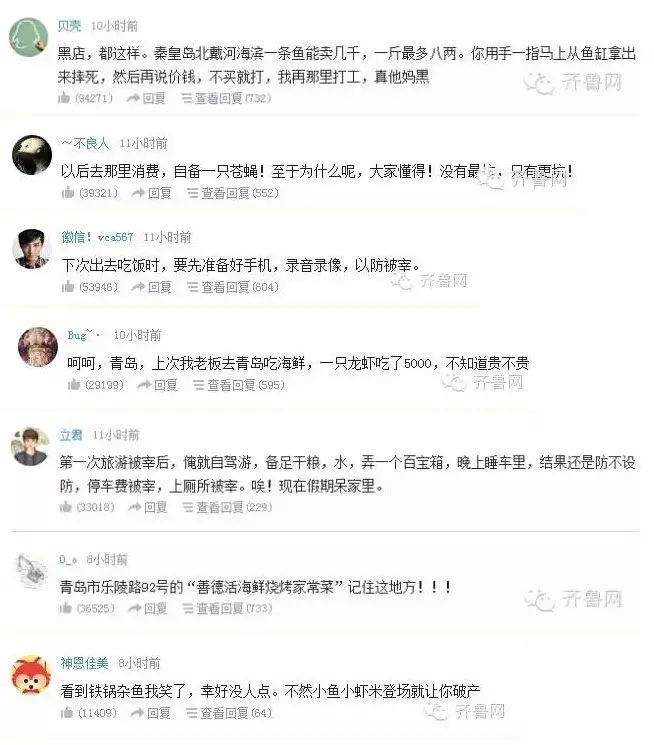The image size is (654, 745).
Task: Open 查看回复 (595) under Bug~ comment
Action: [239, 384]
